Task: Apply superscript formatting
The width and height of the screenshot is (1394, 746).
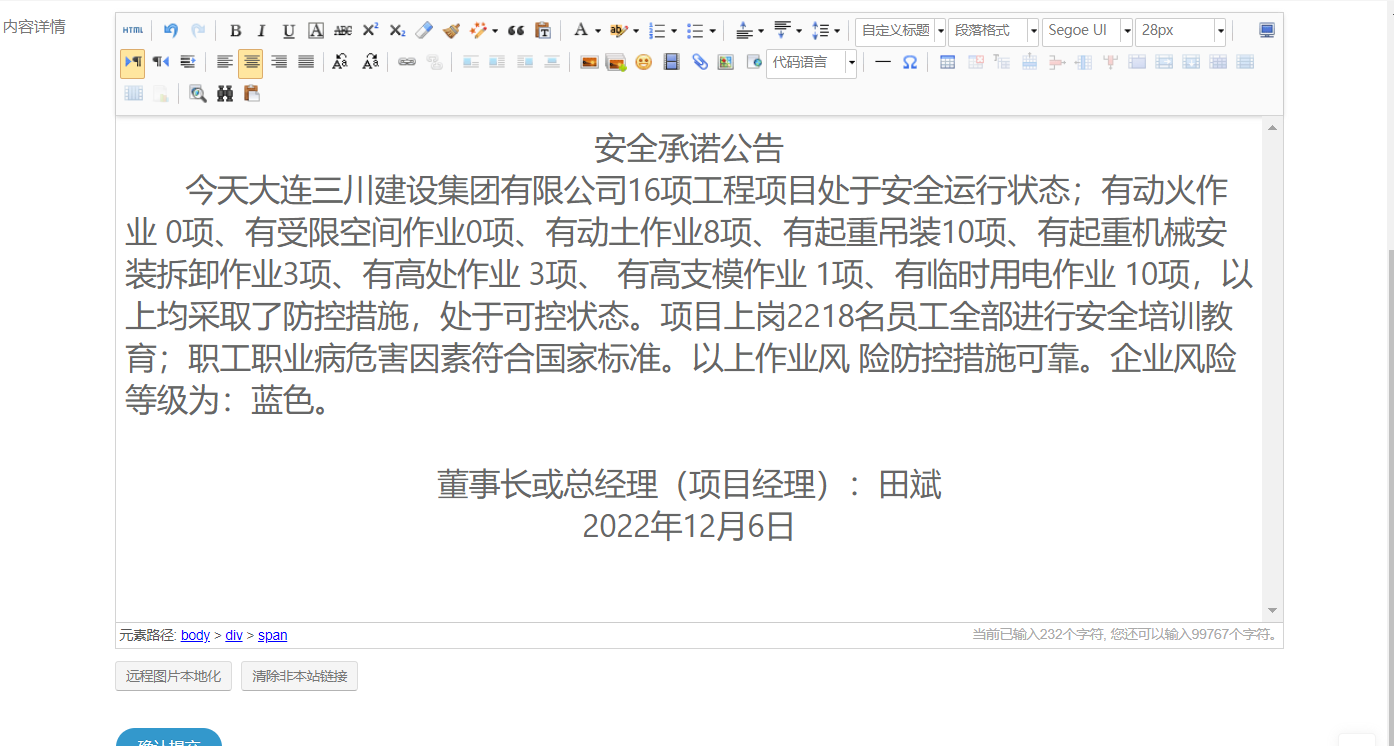Action: tap(370, 31)
